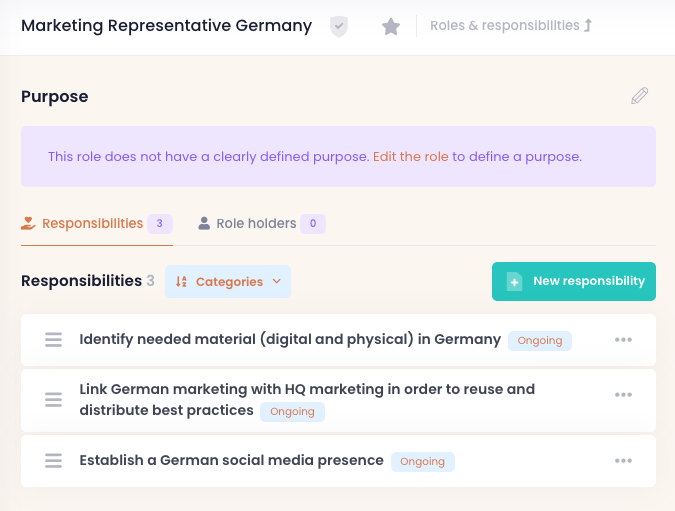Follow the 'Edit the role' link

pos(410,157)
